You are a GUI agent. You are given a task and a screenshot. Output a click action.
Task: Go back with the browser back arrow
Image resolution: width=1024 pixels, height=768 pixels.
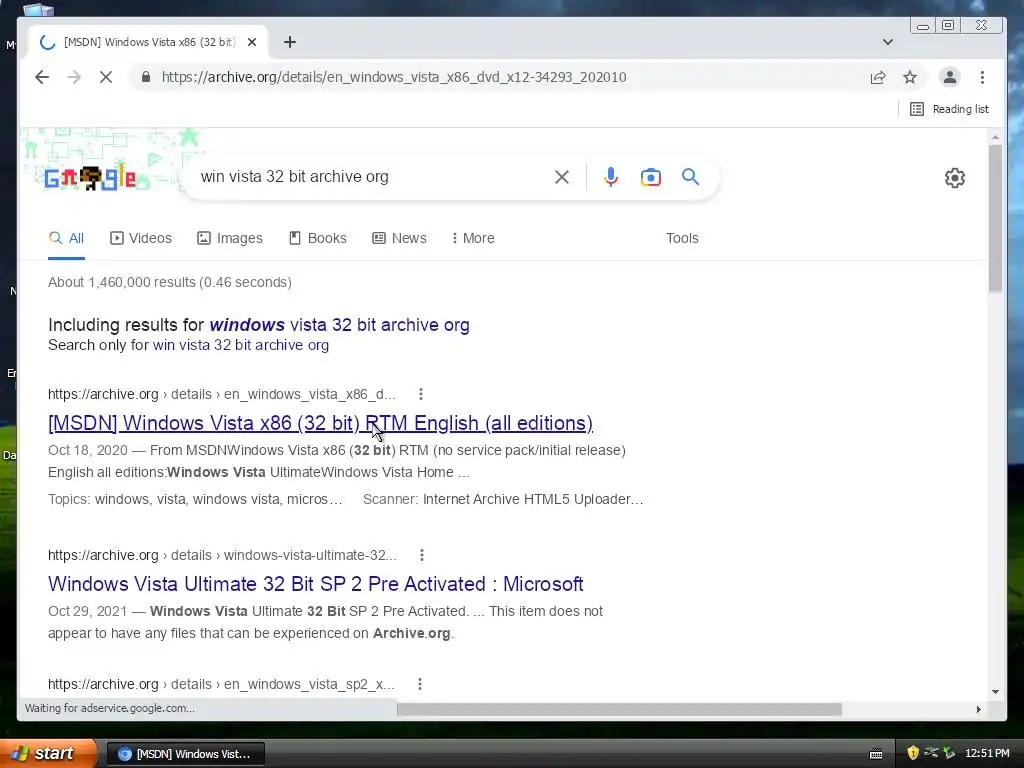click(x=42, y=77)
